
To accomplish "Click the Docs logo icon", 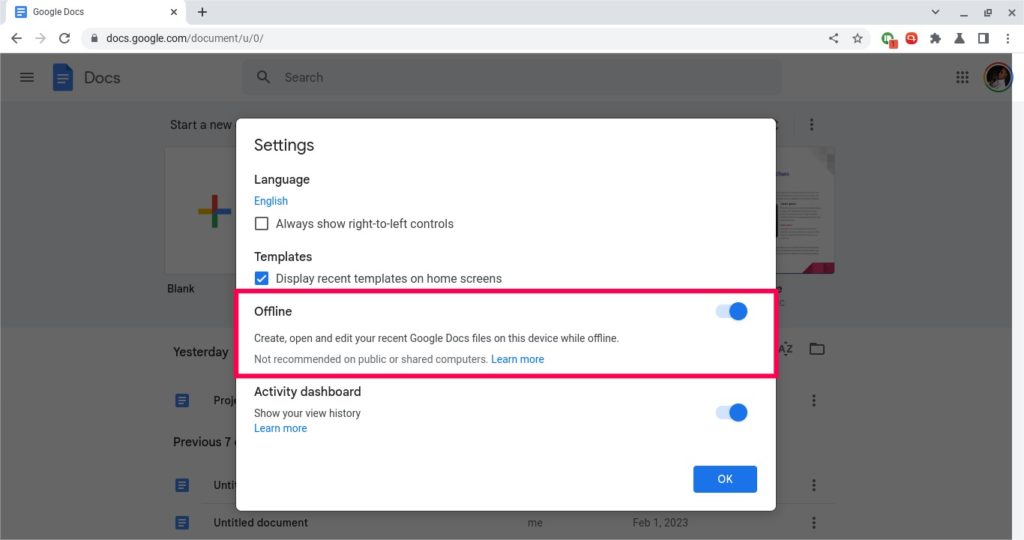I will click(63, 77).
